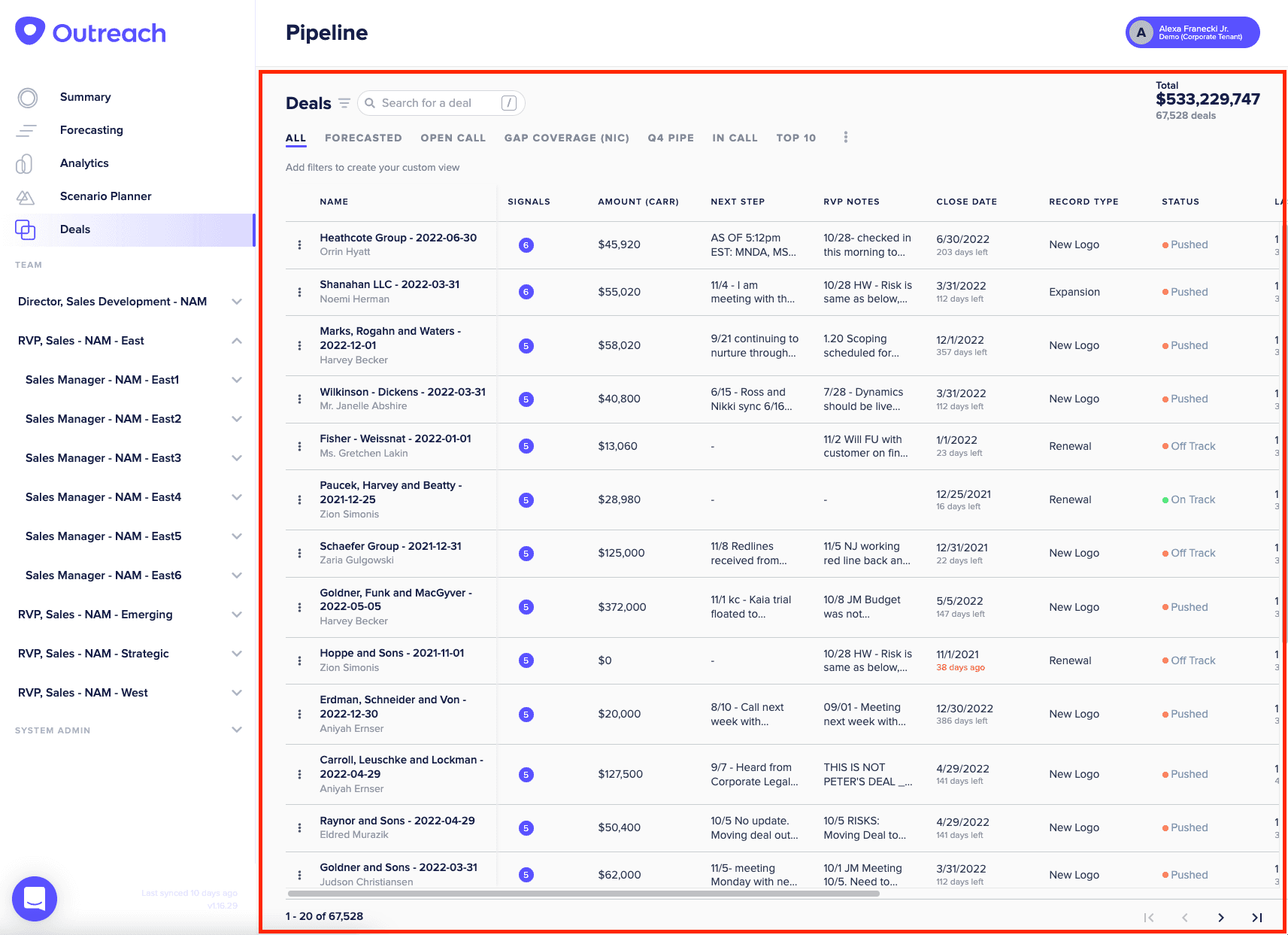Collapse the RVP, Sales - NAM - East group
The height and width of the screenshot is (935, 1288).
click(x=238, y=341)
